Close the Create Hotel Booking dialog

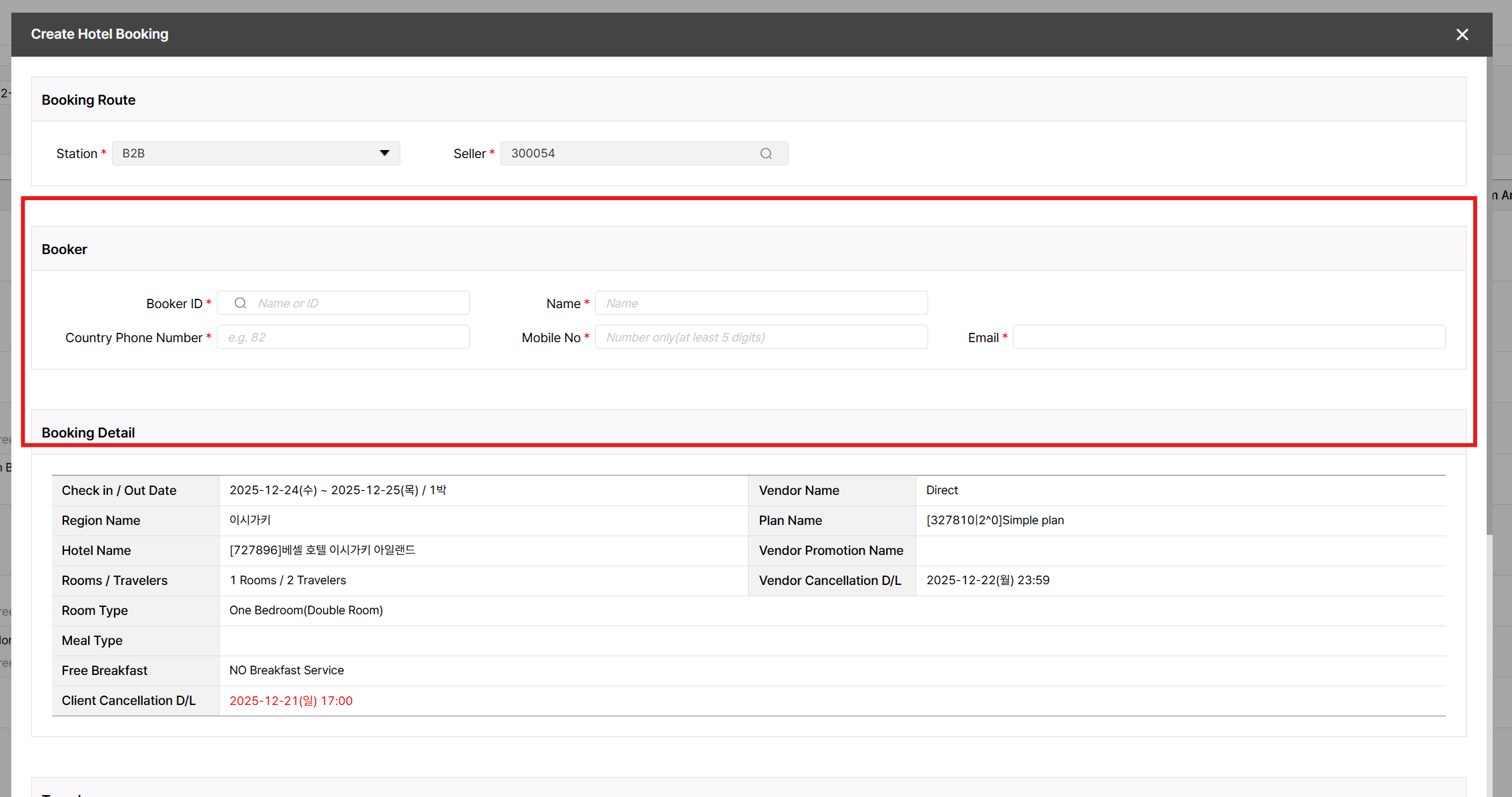tap(1462, 35)
